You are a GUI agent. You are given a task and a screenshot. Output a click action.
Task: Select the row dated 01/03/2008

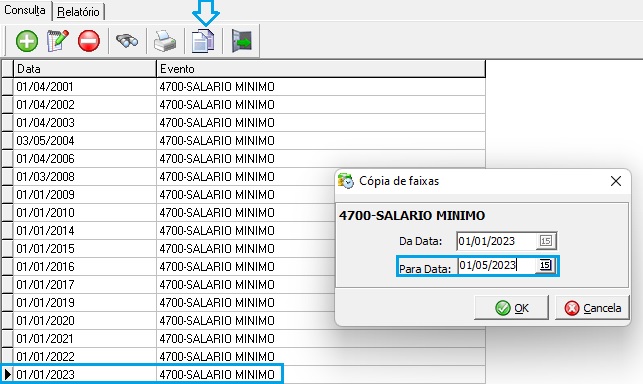[x=168, y=177]
